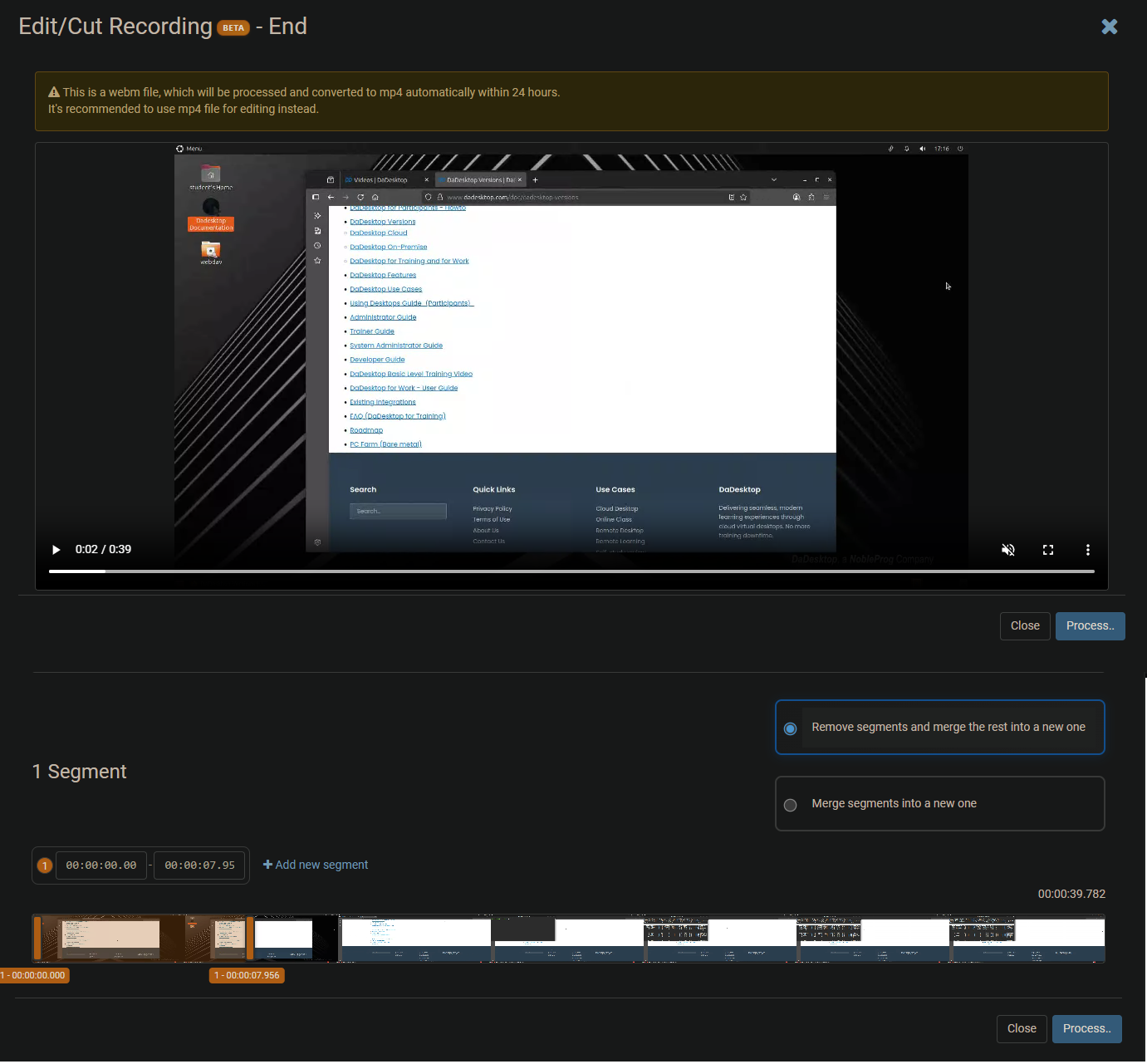Click the total duration 00:00:39.782 text

(x=1071, y=895)
